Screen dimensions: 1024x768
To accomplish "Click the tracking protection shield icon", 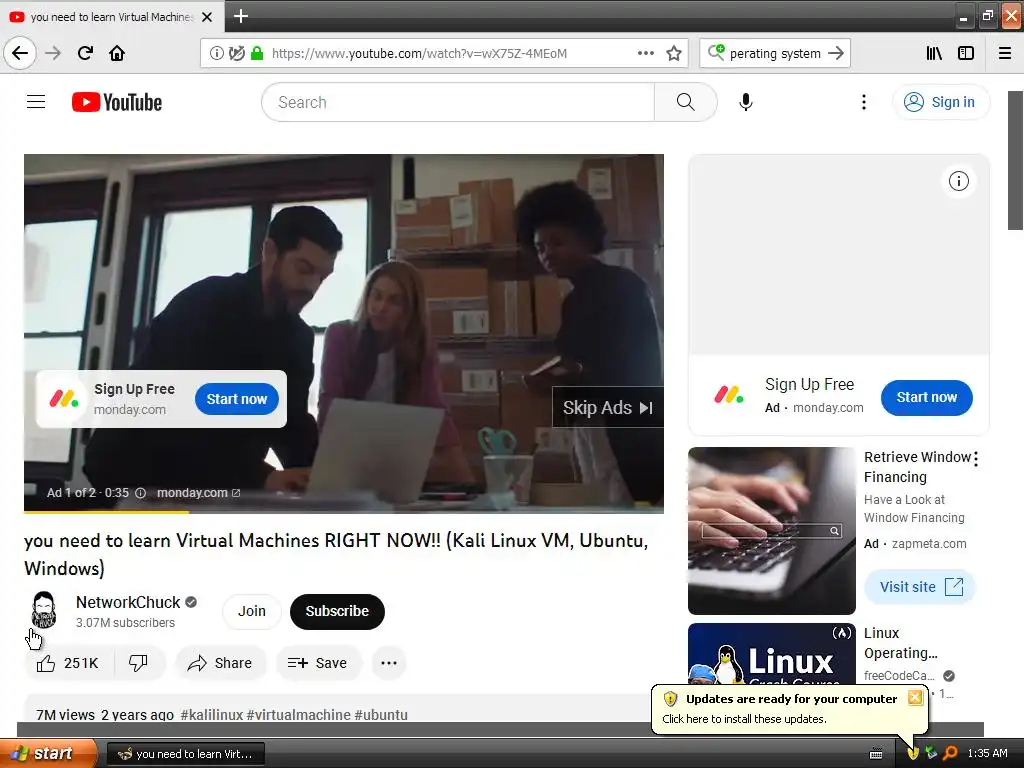I will (236, 53).
